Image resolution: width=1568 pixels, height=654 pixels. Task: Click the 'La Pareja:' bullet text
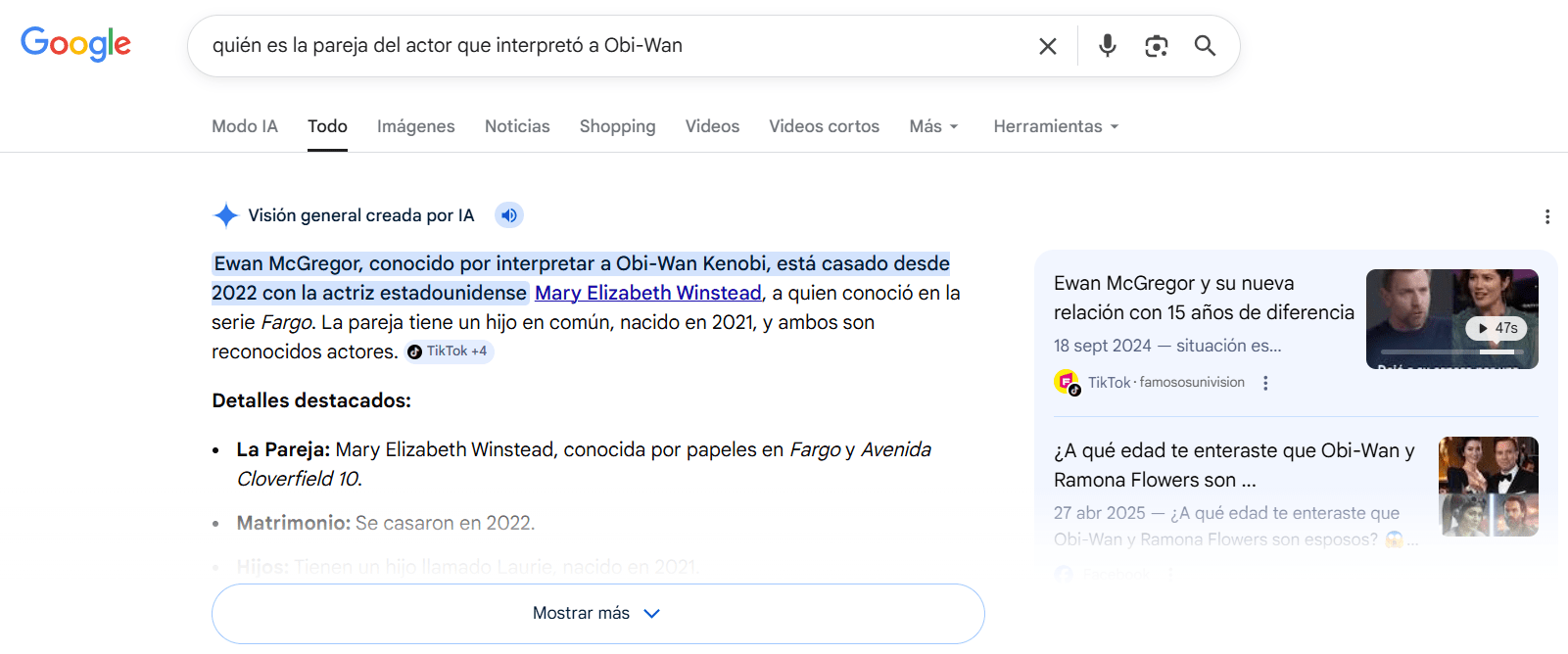(584, 464)
